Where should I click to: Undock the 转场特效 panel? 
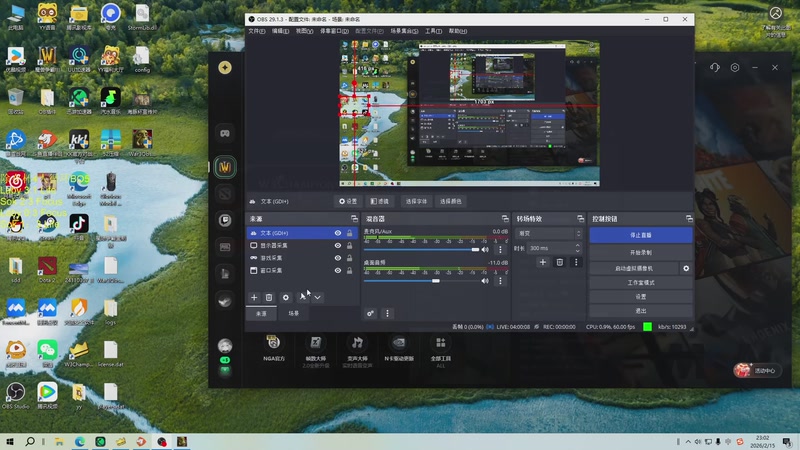[580, 218]
